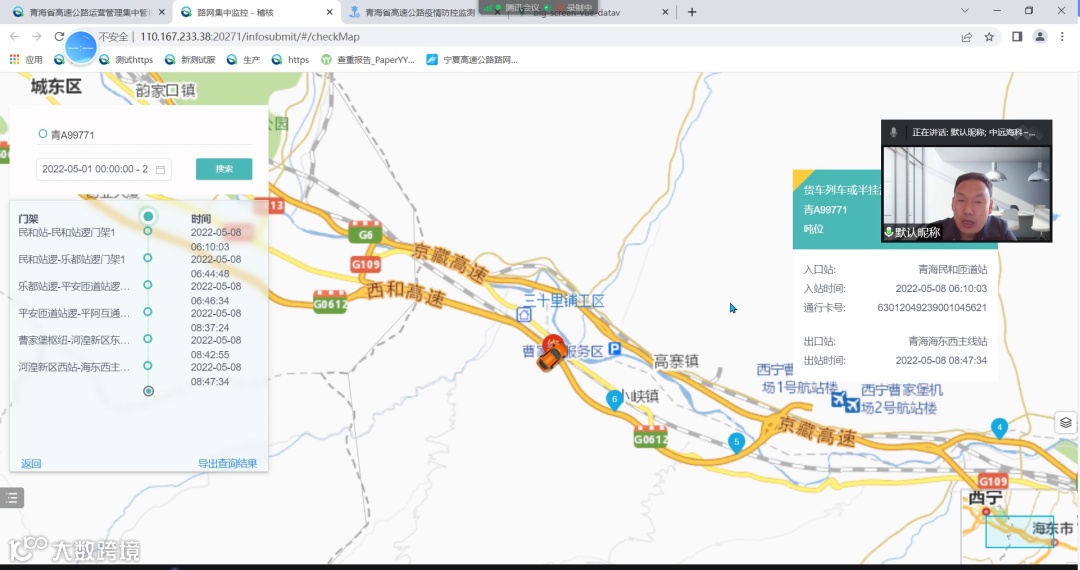
Task: Click the speaker video thumbnail 默认昵称
Action: point(966,193)
